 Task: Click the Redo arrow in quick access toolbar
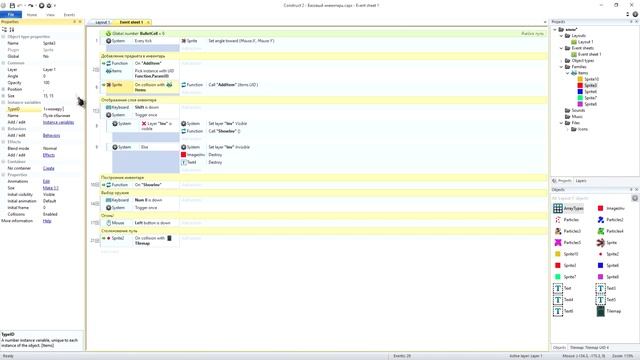pos(31,5)
